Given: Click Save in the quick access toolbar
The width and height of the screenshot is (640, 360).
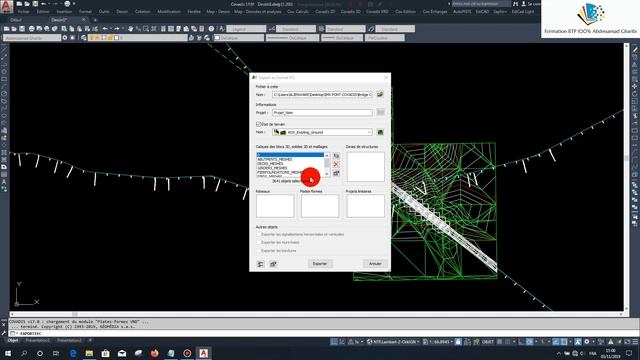Looking at the screenshot, I should [x=35, y=4].
